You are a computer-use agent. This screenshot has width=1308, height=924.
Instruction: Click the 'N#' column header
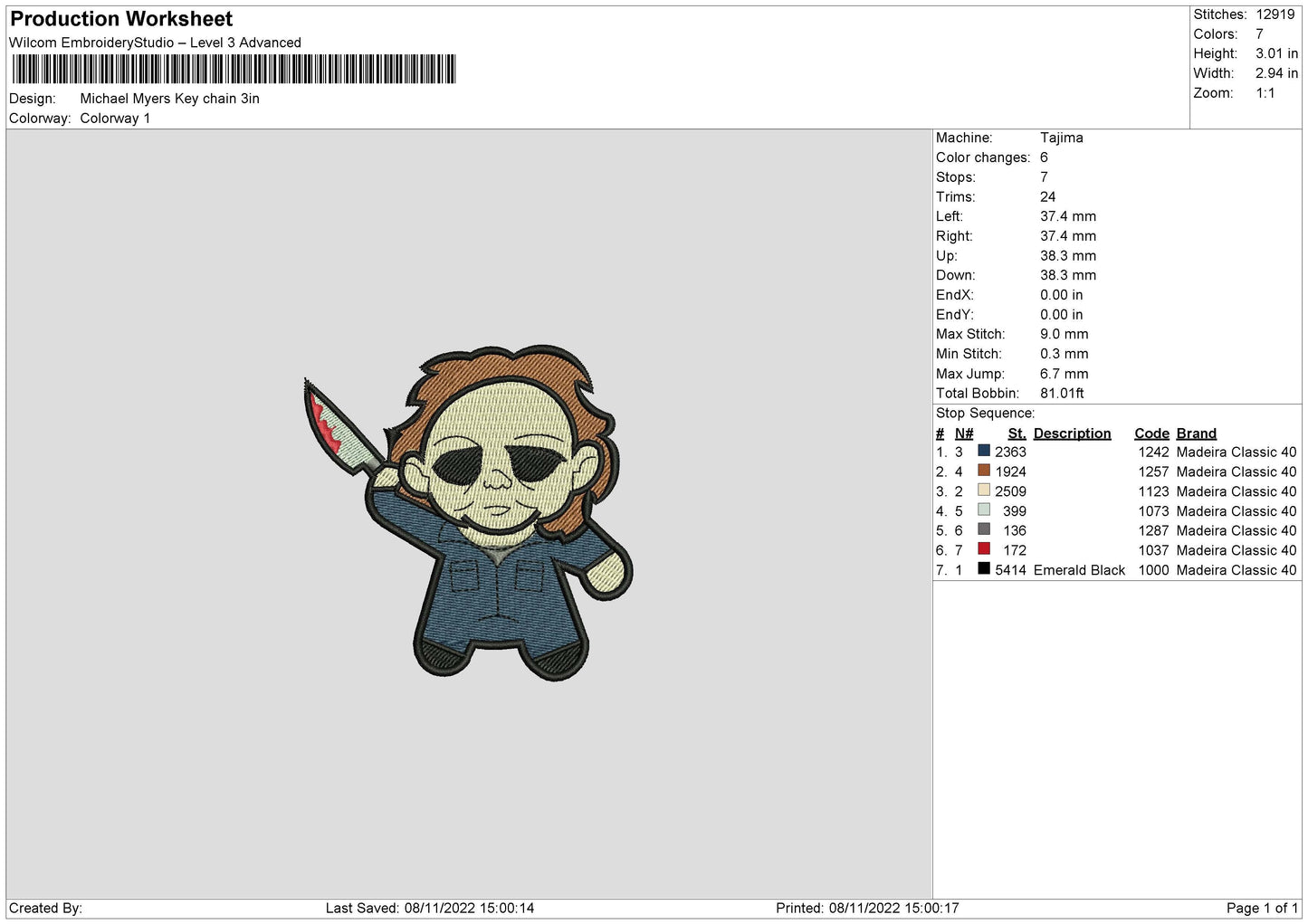pyautogui.click(x=964, y=433)
